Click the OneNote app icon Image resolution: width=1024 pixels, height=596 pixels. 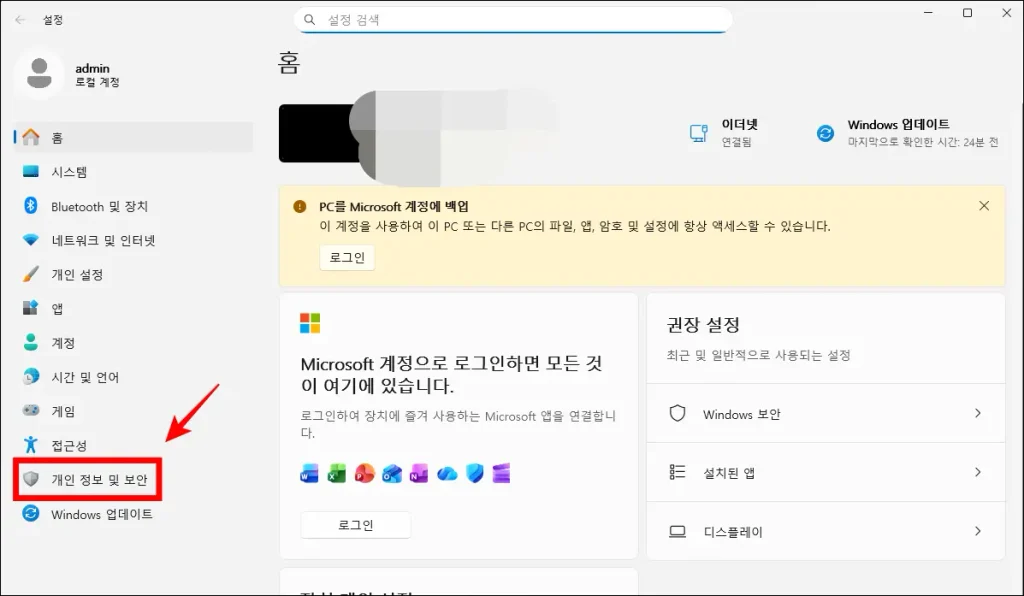[419, 474]
